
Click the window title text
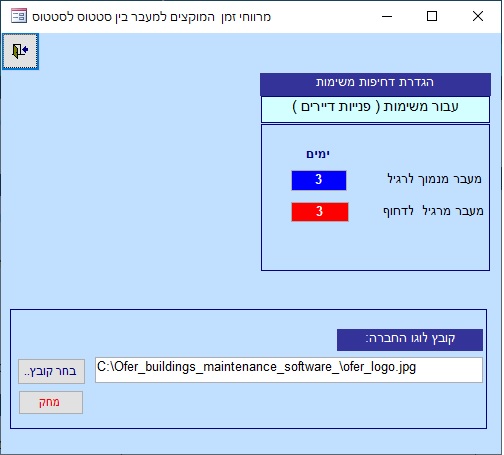click(151, 17)
